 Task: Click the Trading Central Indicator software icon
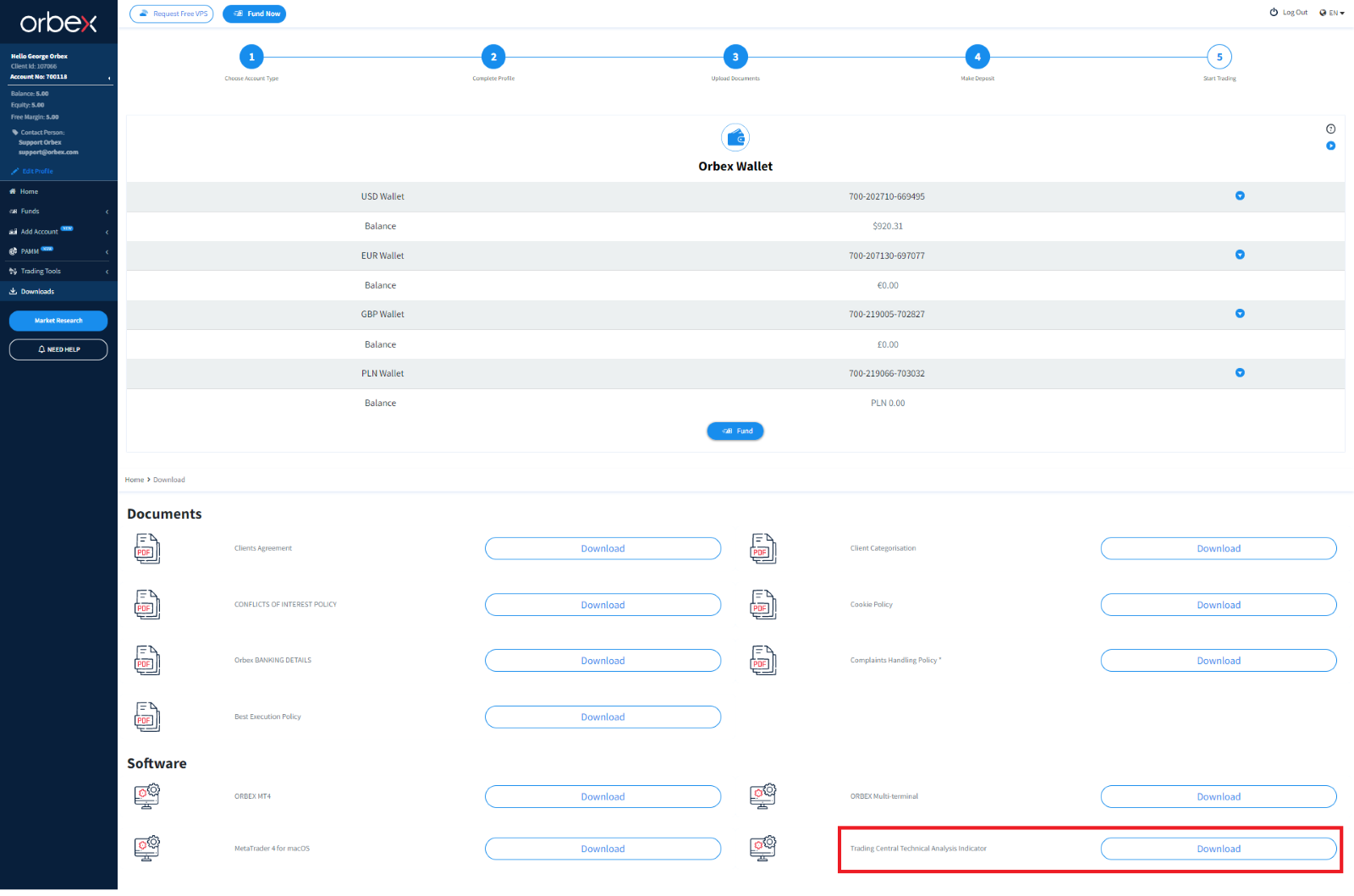tap(763, 849)
